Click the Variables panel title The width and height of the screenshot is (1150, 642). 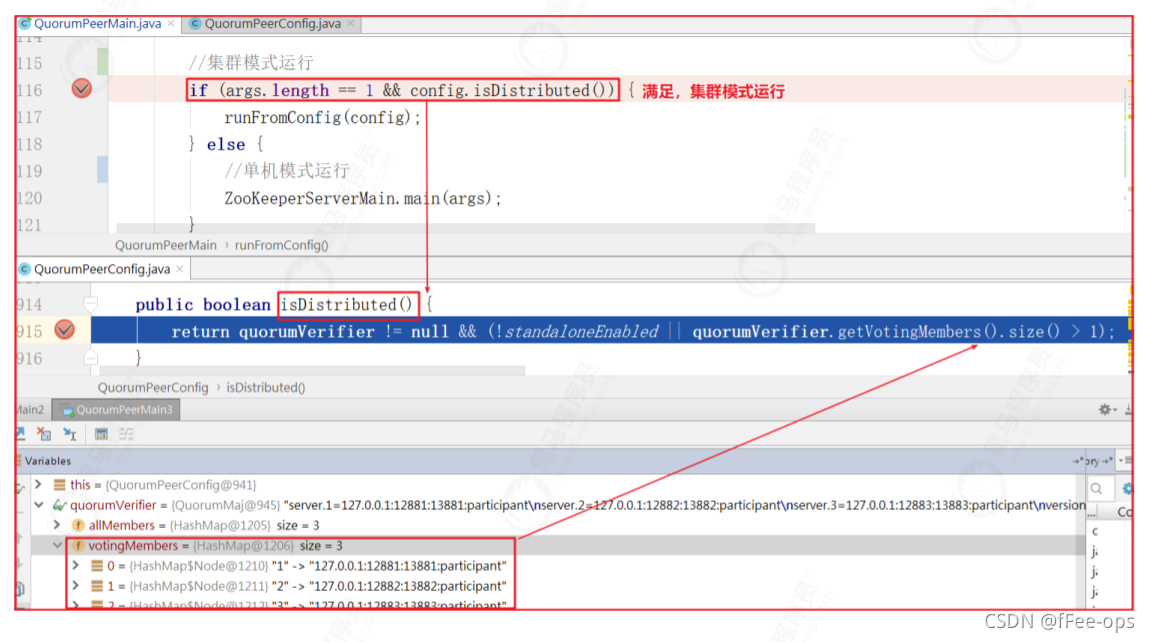(x=48, y=461)
